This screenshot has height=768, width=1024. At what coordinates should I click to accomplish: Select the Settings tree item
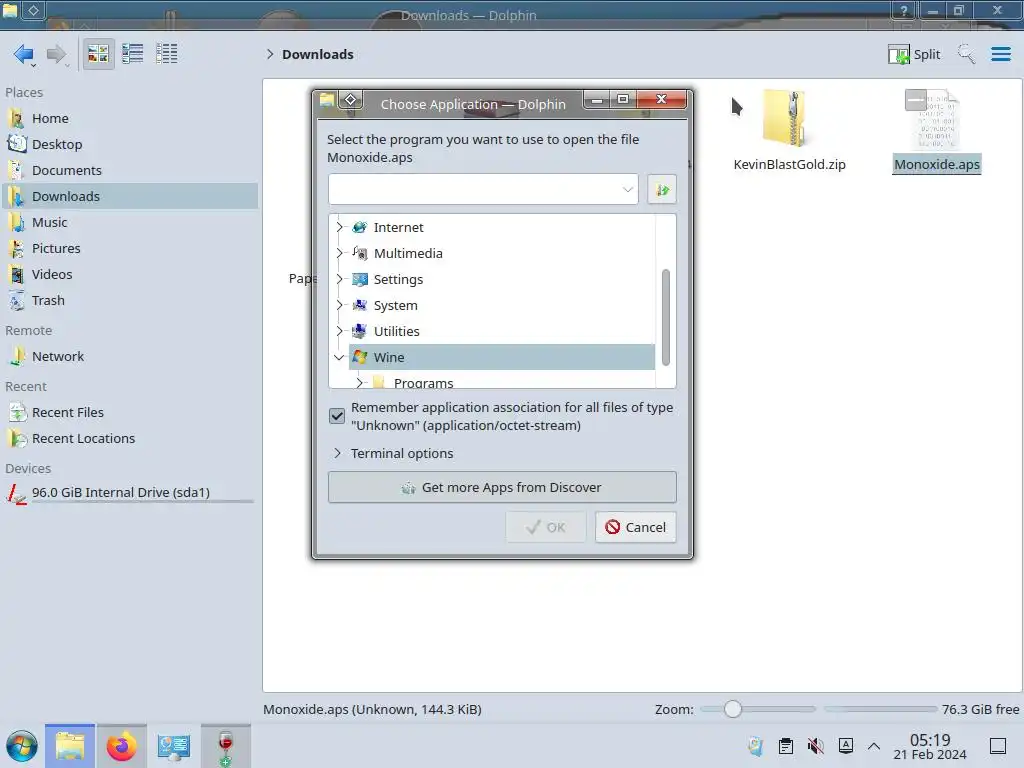pos(502,280)
